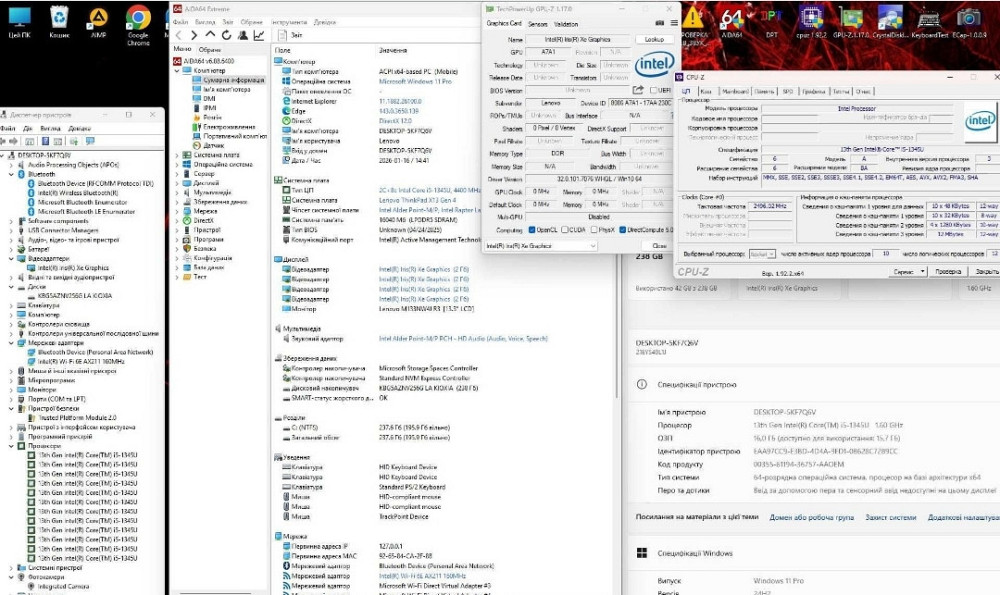Switch to the Mainboard tab in CPU-Z
This screenshot has width=1000, height=595.
[734, 91]
